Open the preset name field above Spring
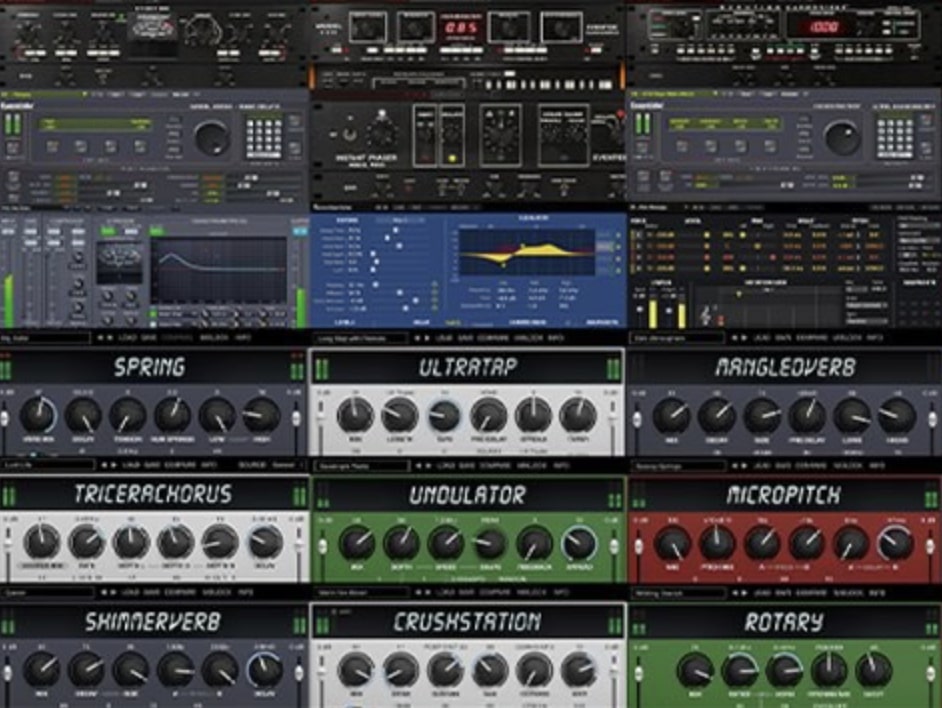The image size is (942, 708). pos(45,339)
